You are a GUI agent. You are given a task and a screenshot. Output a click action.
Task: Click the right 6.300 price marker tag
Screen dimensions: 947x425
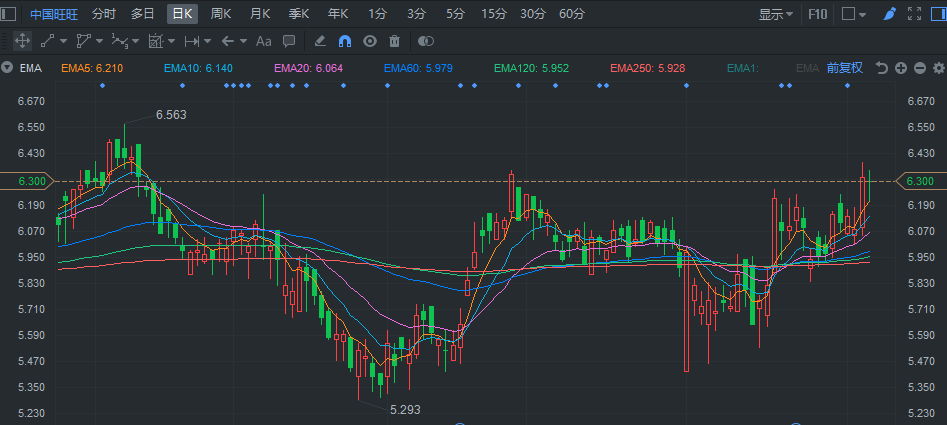[x=922, y=181]
